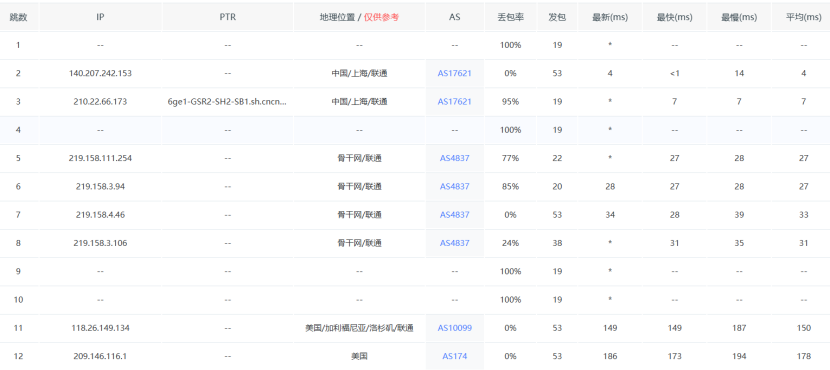Viewport: 830px width, 370px height.
Task: Open AS4837 link for 219.158.3.94
Action: [x=454, y=186]
